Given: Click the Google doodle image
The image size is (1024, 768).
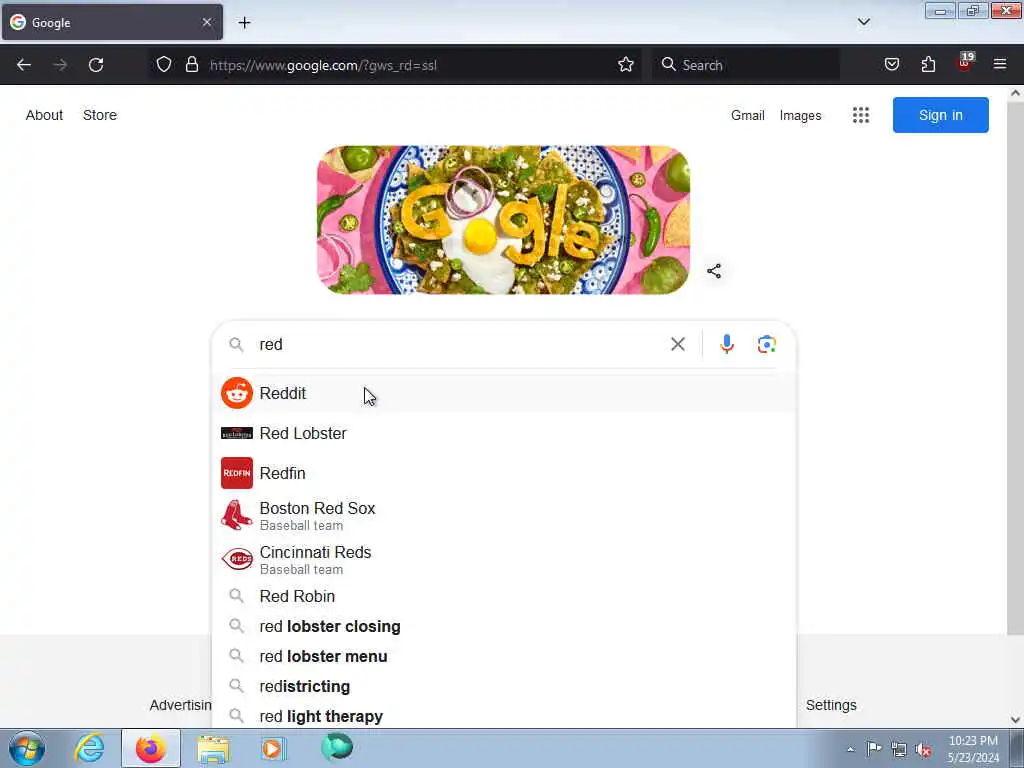Looking at the screenshot, I should (x=503, y=219).
